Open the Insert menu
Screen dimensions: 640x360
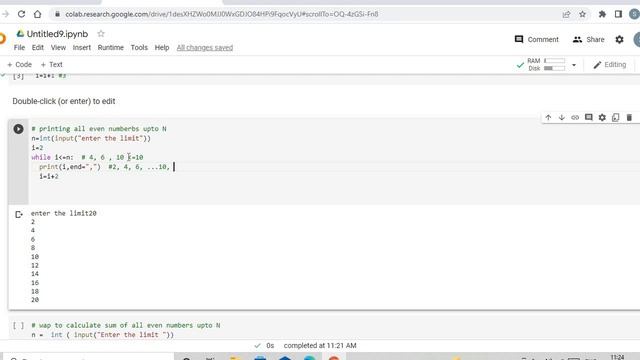pyautogui.click(x=82, y=48)
